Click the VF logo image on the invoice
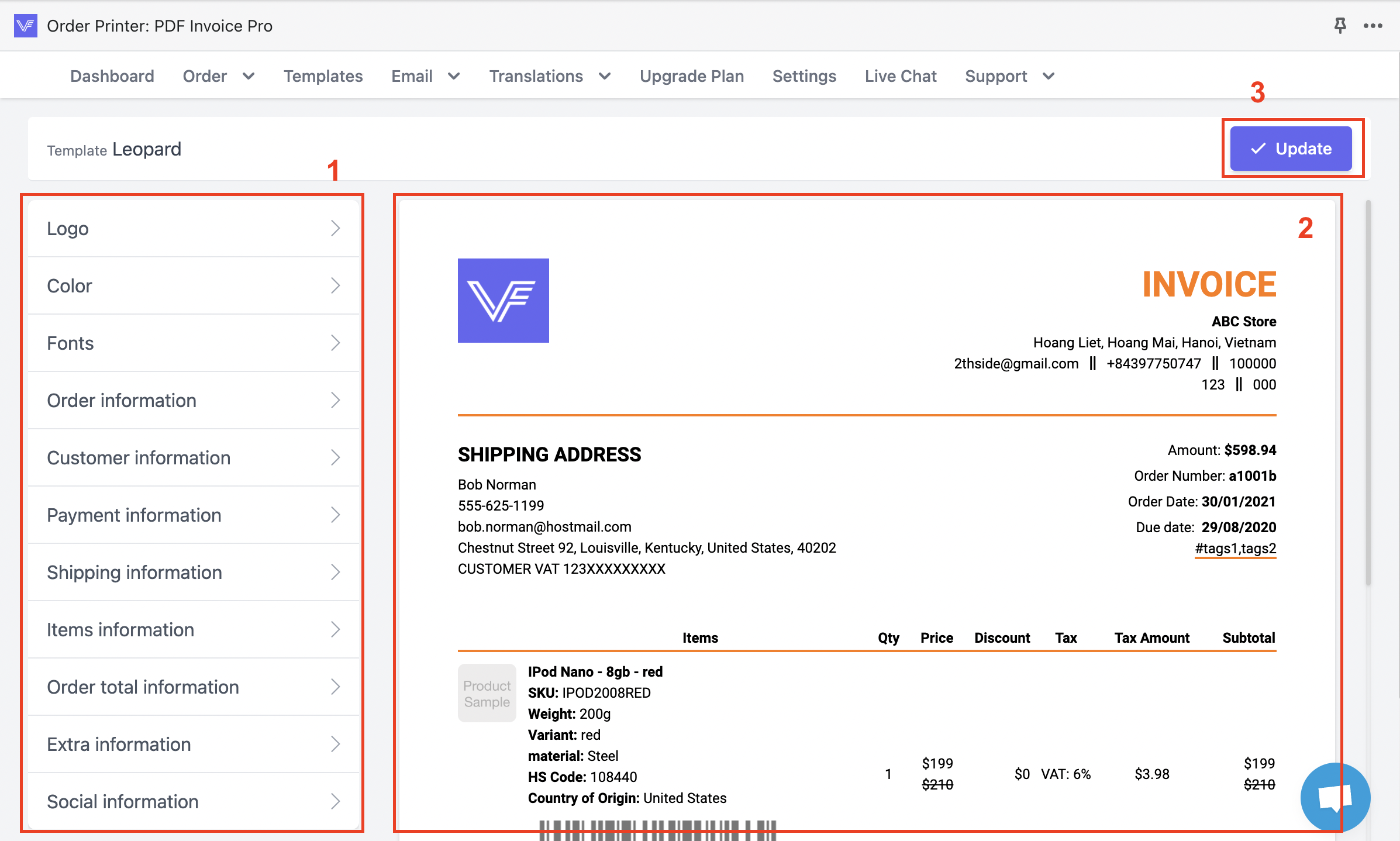The height and width of the screenshot is (841, 1400). coord(503,301)
